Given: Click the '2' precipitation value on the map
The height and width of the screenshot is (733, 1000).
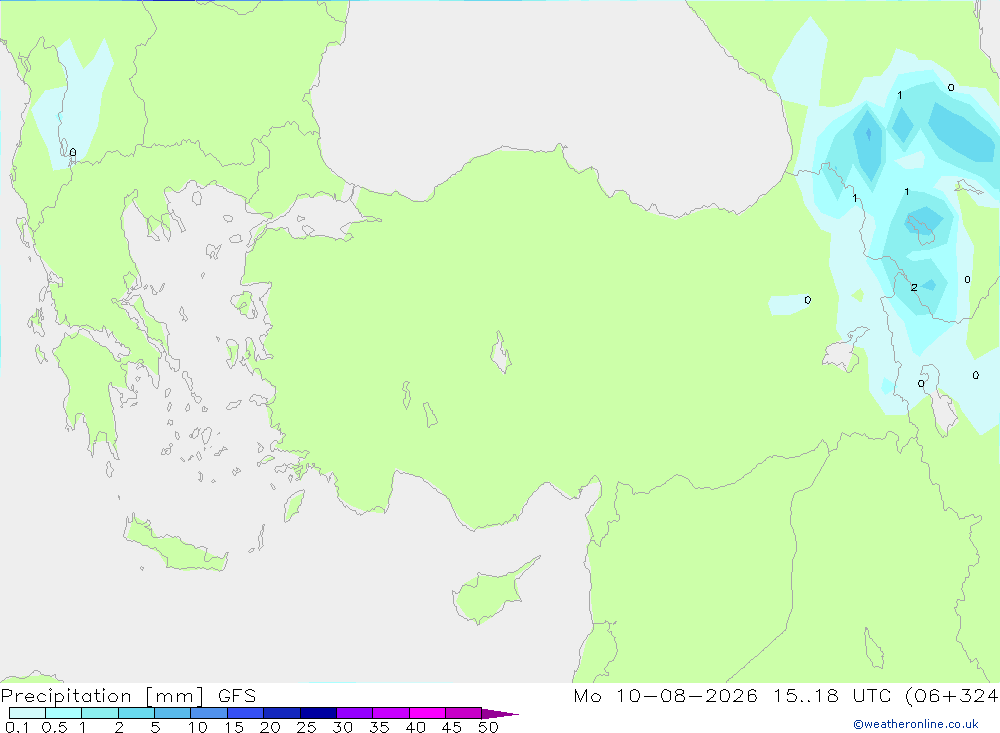Looking at the screenshot, I should tap(914, 288).
